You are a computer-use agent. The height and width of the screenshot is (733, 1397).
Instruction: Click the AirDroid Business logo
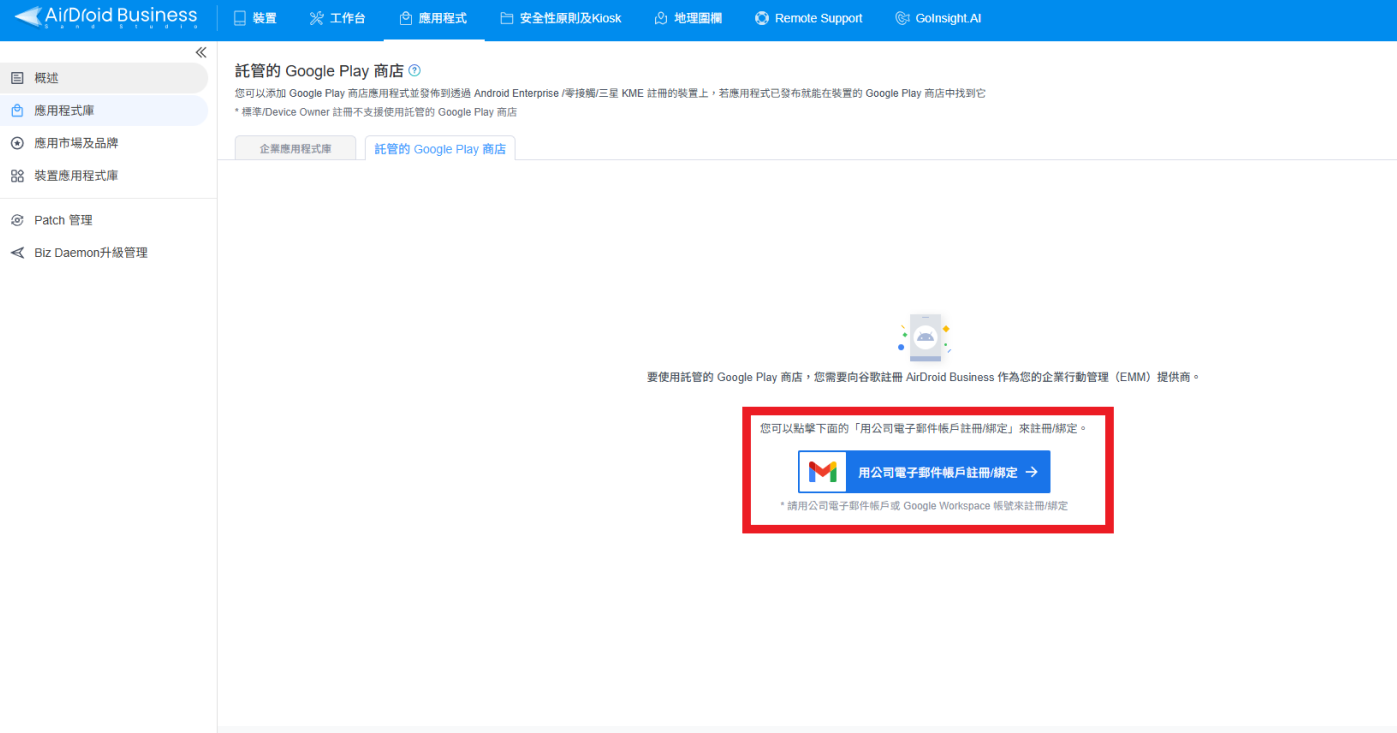(x=106, y=17)
